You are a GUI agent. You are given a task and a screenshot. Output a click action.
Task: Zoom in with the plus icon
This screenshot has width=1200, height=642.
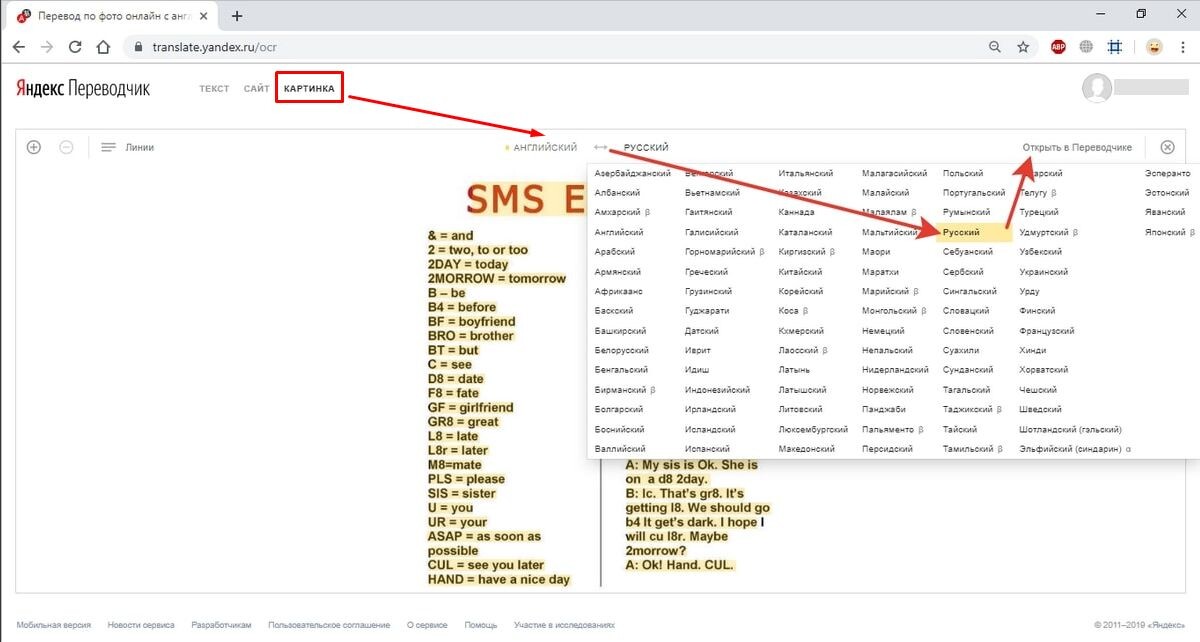[33, 147]
